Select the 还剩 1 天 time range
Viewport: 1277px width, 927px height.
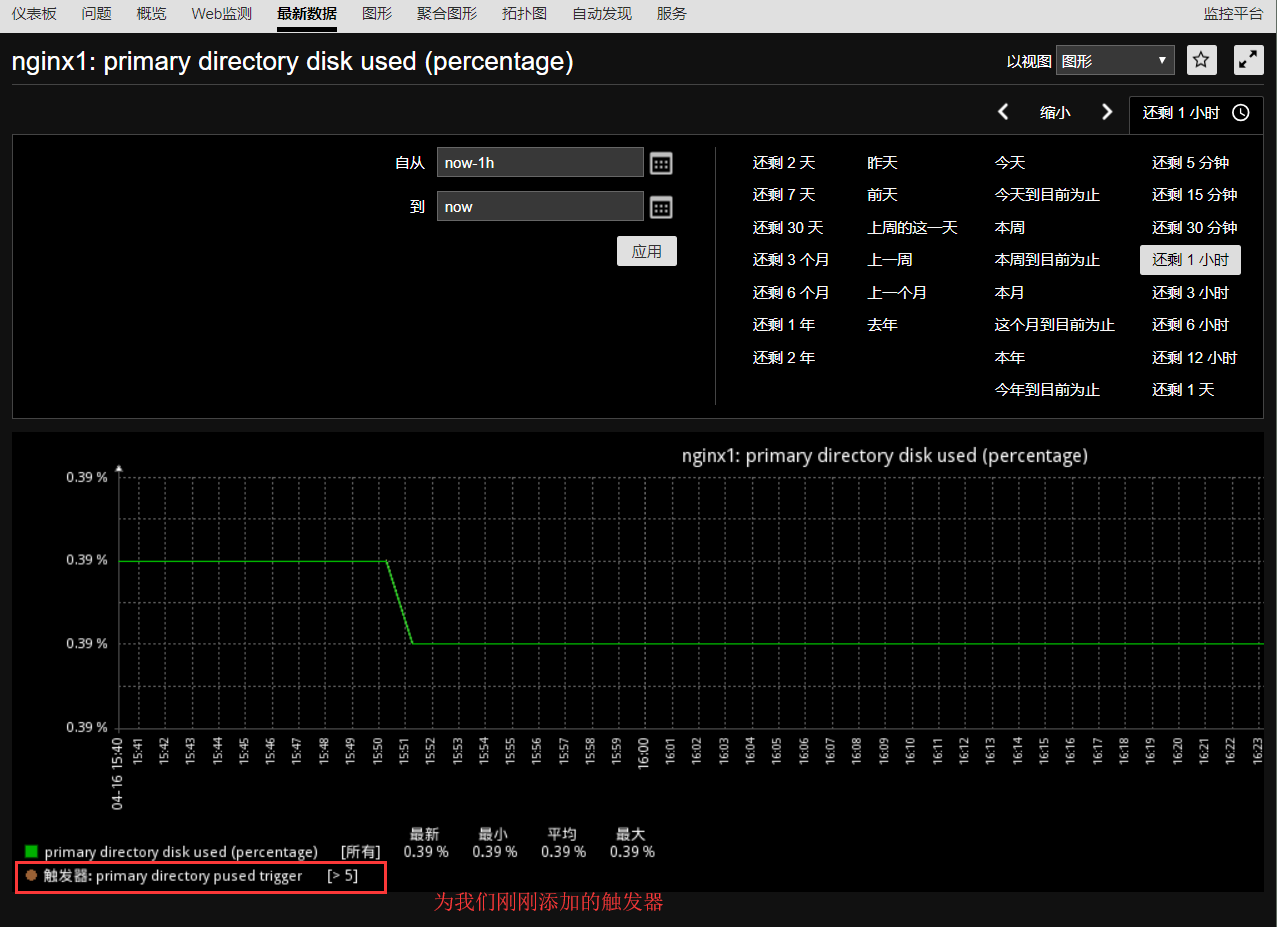pos(1182,390)
